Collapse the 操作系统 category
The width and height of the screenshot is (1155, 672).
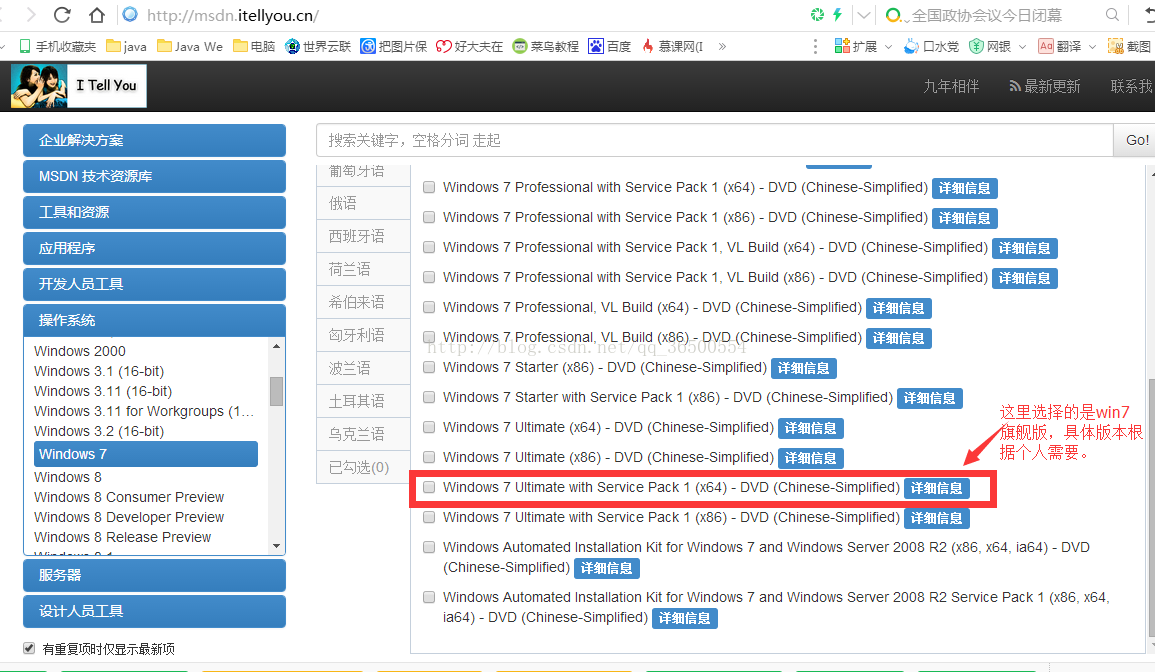tap(154, 320)
